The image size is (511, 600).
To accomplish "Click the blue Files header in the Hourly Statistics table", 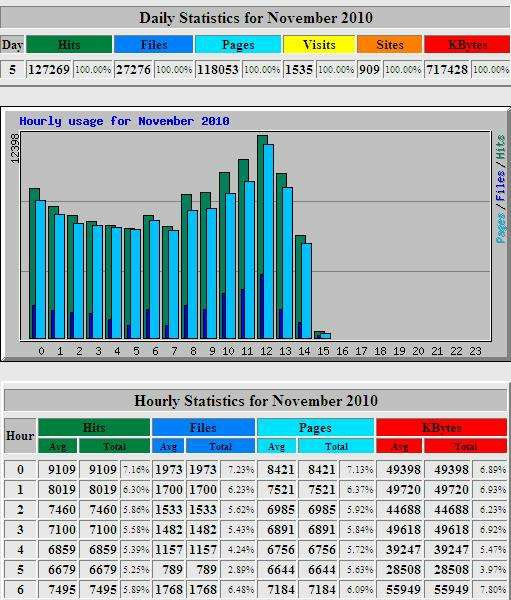I will point(203,427).
